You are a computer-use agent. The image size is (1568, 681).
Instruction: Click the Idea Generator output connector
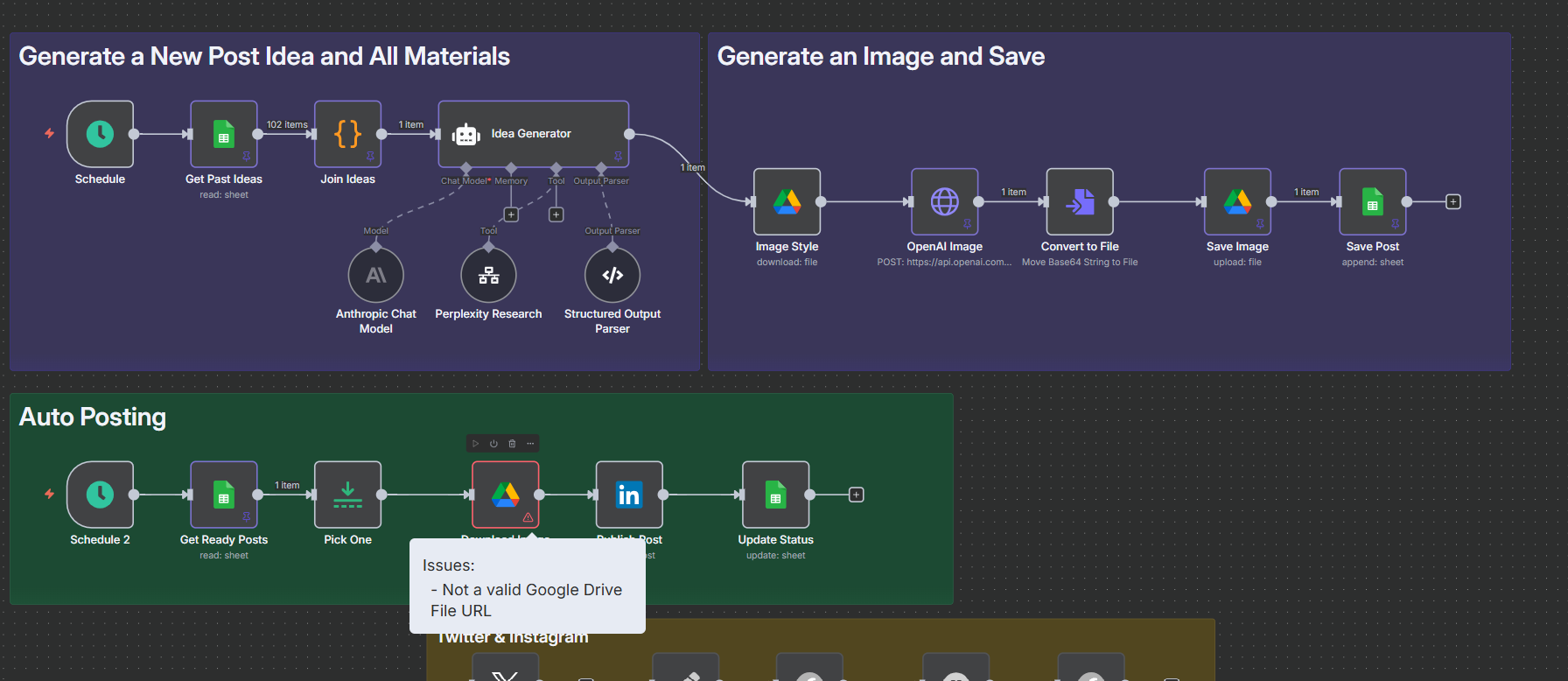coord(629,134)
